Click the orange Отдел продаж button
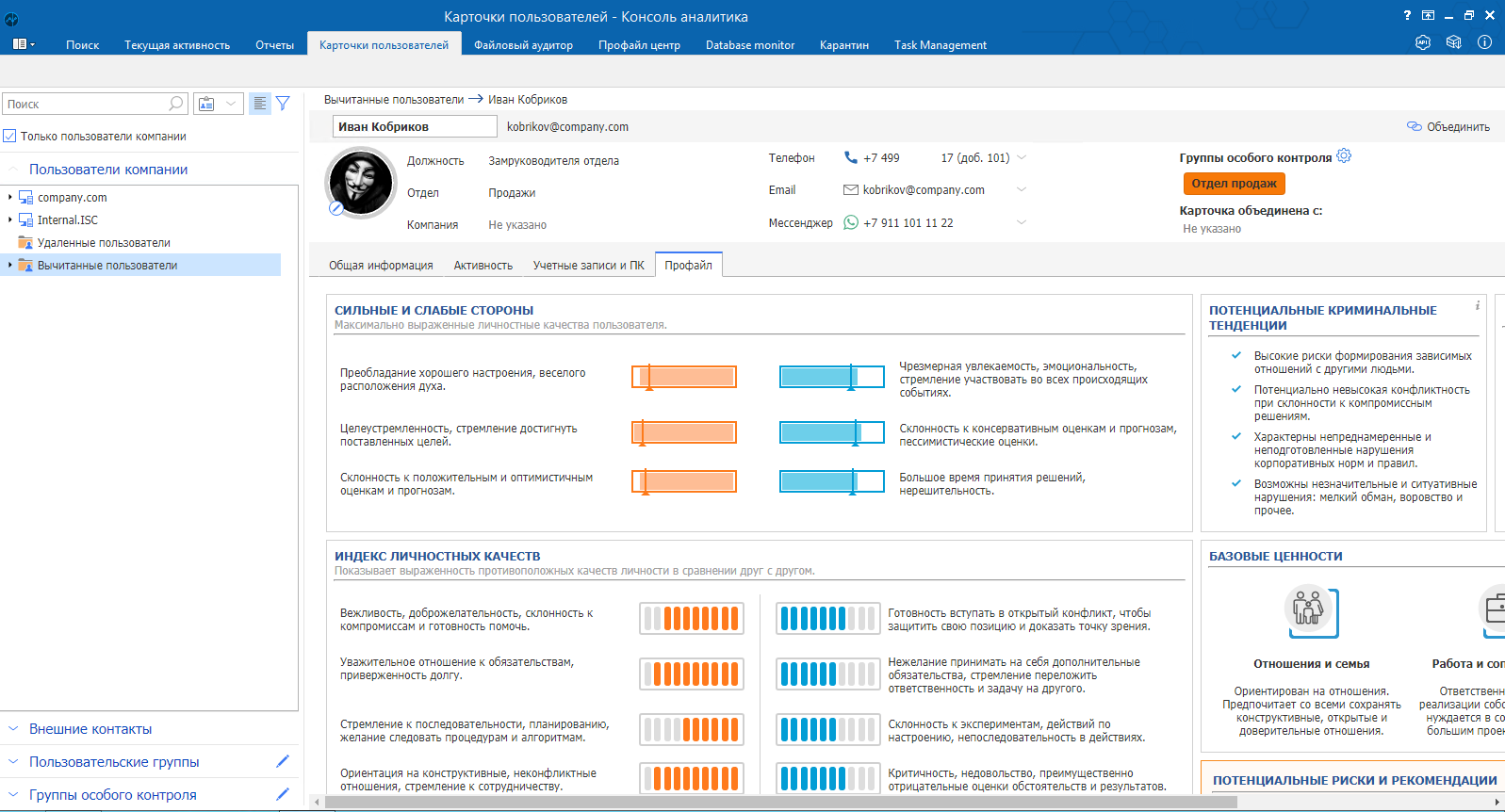Image resolution: width=1505 pixels, height=812 pixels. [1234, 184]
